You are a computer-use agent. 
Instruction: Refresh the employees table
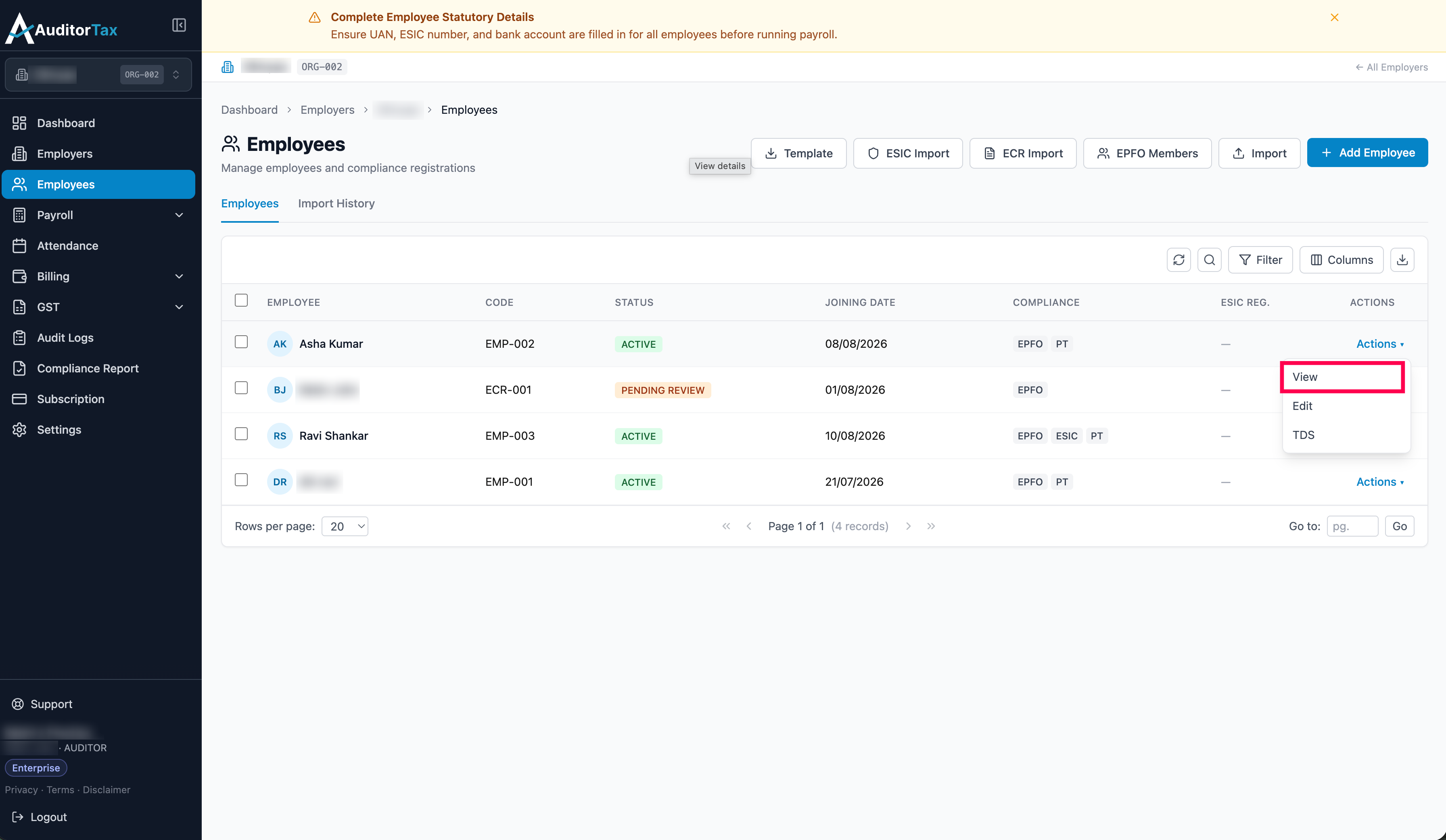[x=1179, y=260]
